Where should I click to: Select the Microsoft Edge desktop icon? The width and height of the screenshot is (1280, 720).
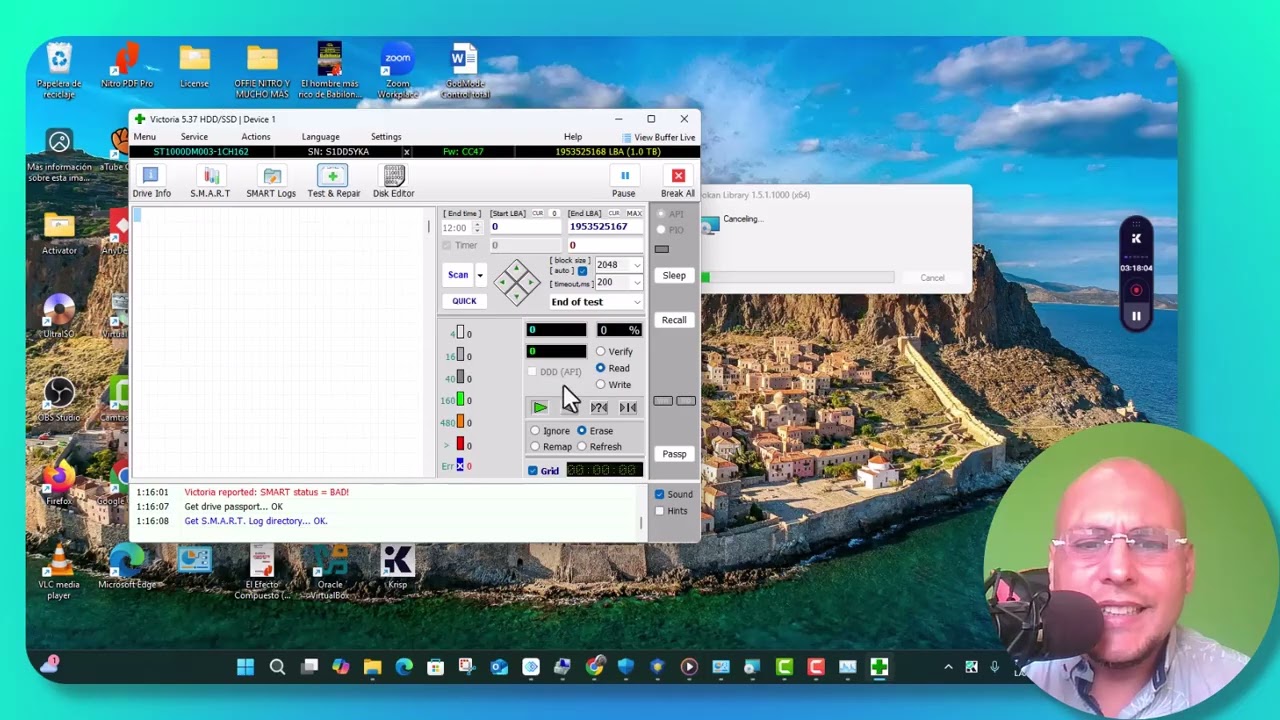pos(127,568)
